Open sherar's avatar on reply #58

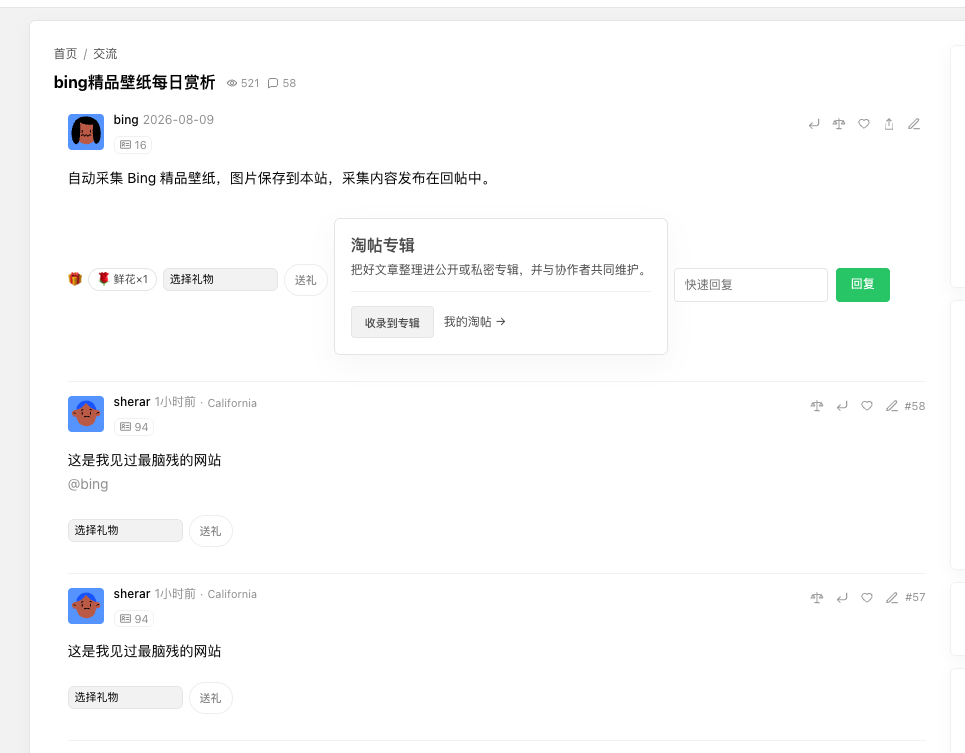coord(86,414)
